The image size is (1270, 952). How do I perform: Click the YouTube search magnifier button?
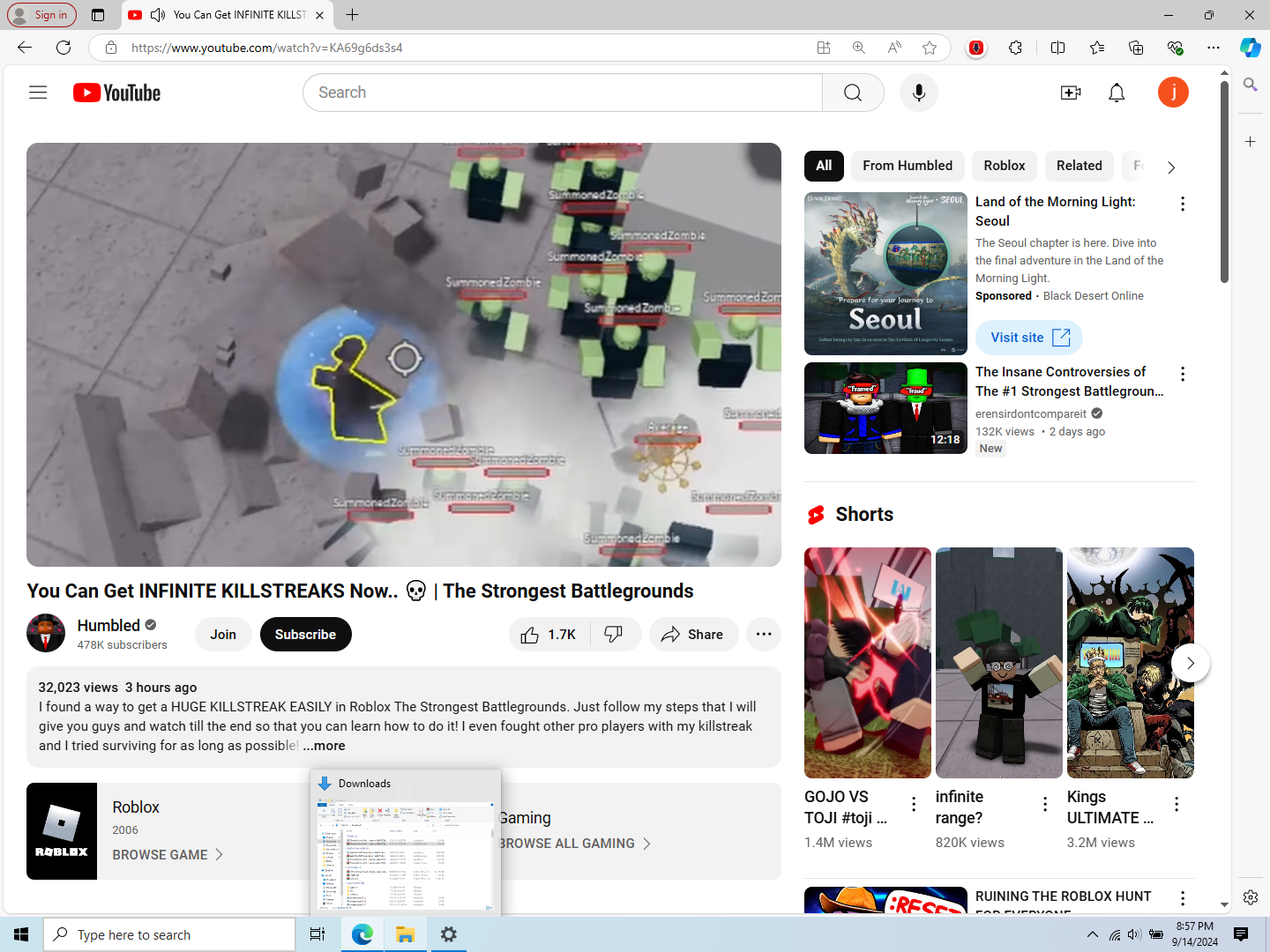(x=853, y=93)
